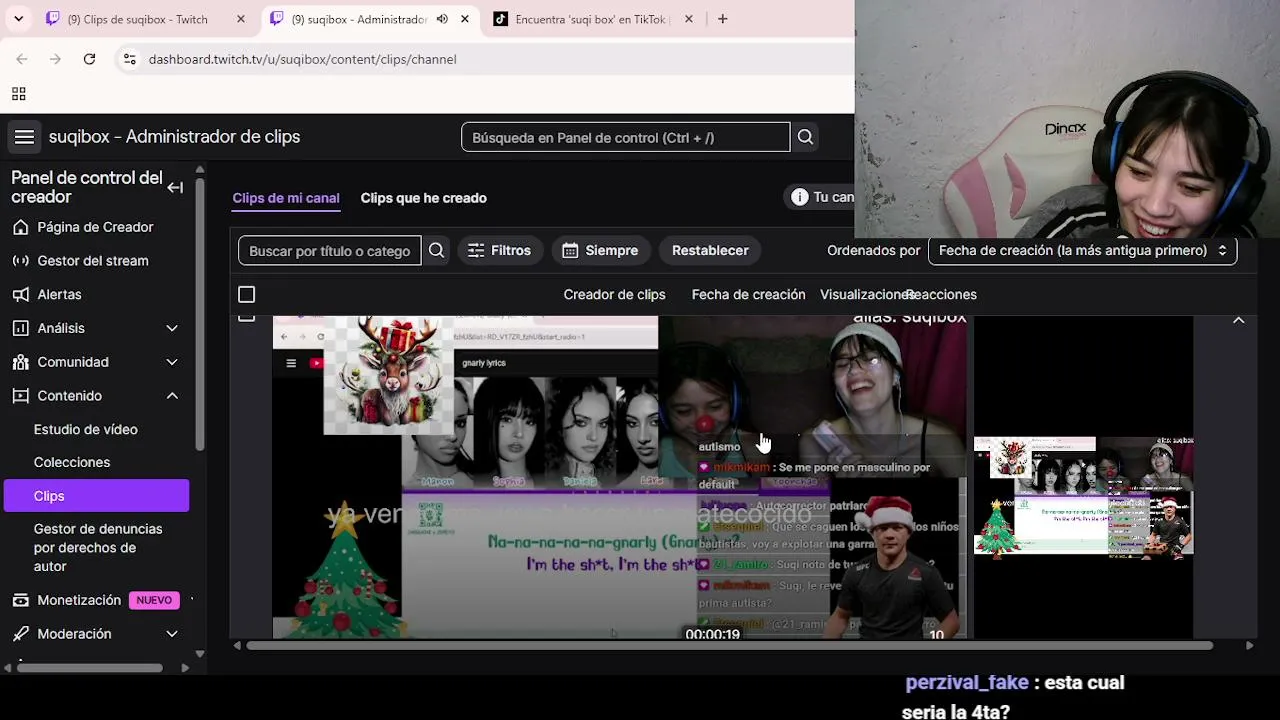Click the Tu canal info icon
Image resolution: width=1280 pixels, height=720 pixels.
click(x=799, y=198)
